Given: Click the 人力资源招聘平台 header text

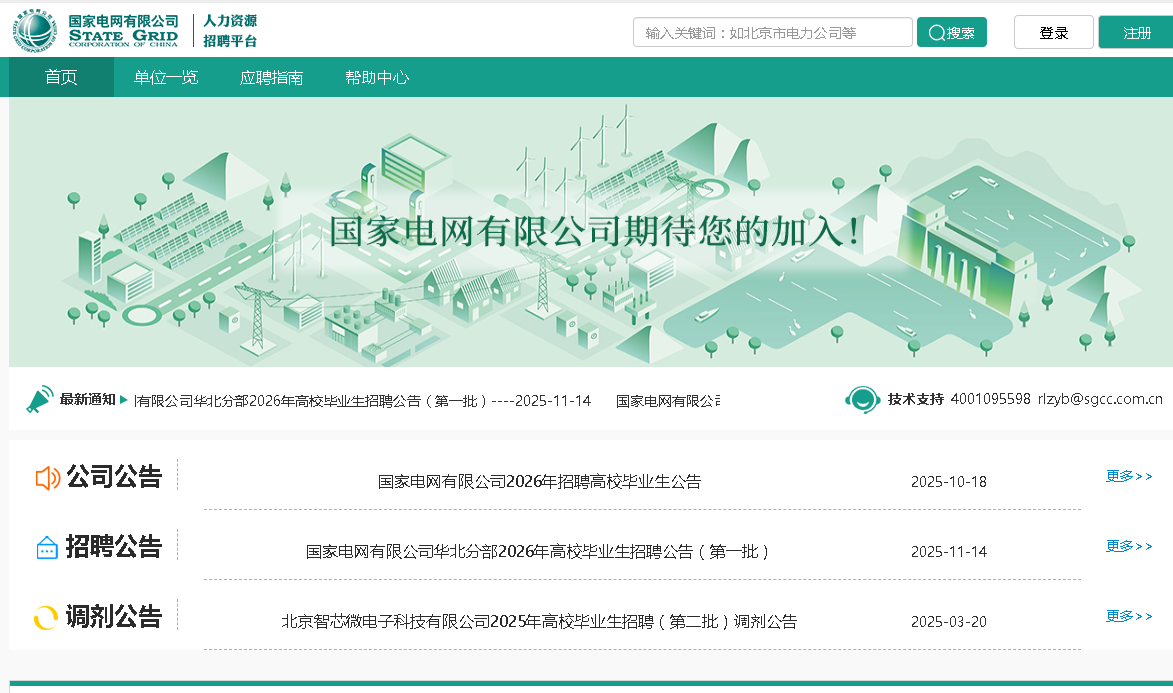Looking at the screenshot, I should pos(230,31).
